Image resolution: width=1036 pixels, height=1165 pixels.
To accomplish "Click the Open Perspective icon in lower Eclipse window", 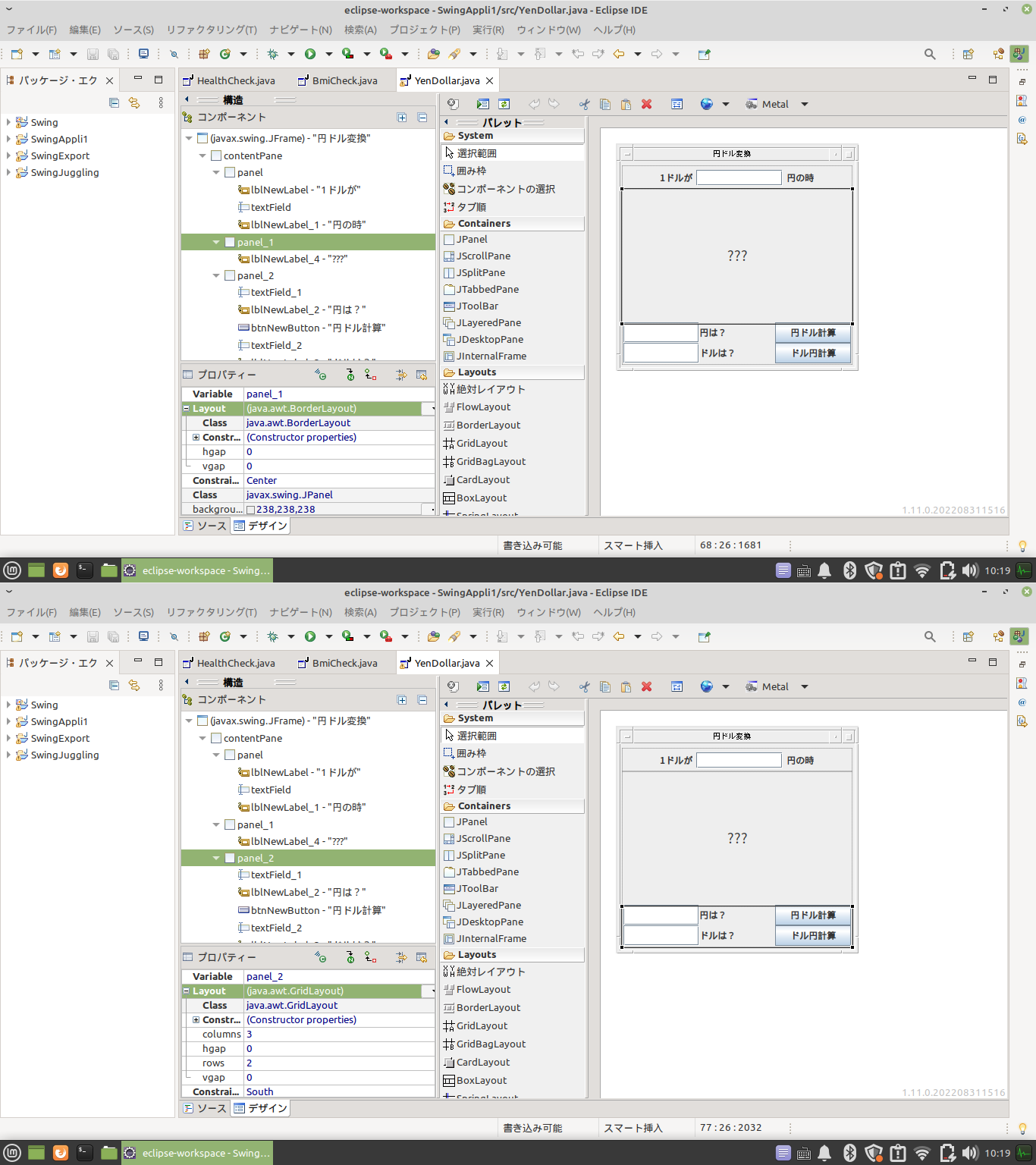I will click(969, 636).
